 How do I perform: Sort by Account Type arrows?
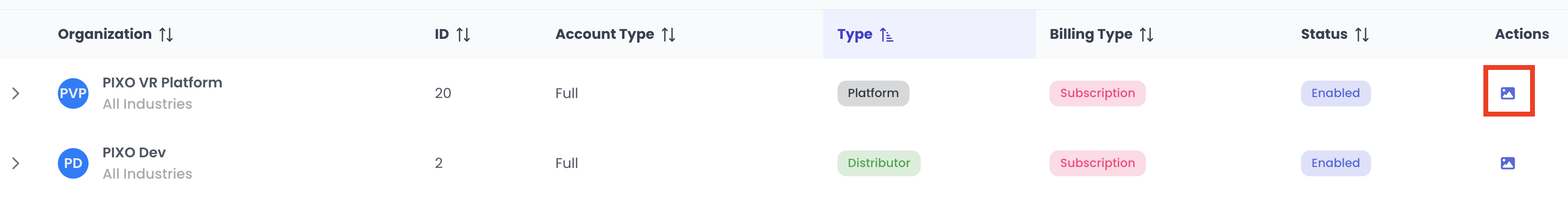point(668,34)
